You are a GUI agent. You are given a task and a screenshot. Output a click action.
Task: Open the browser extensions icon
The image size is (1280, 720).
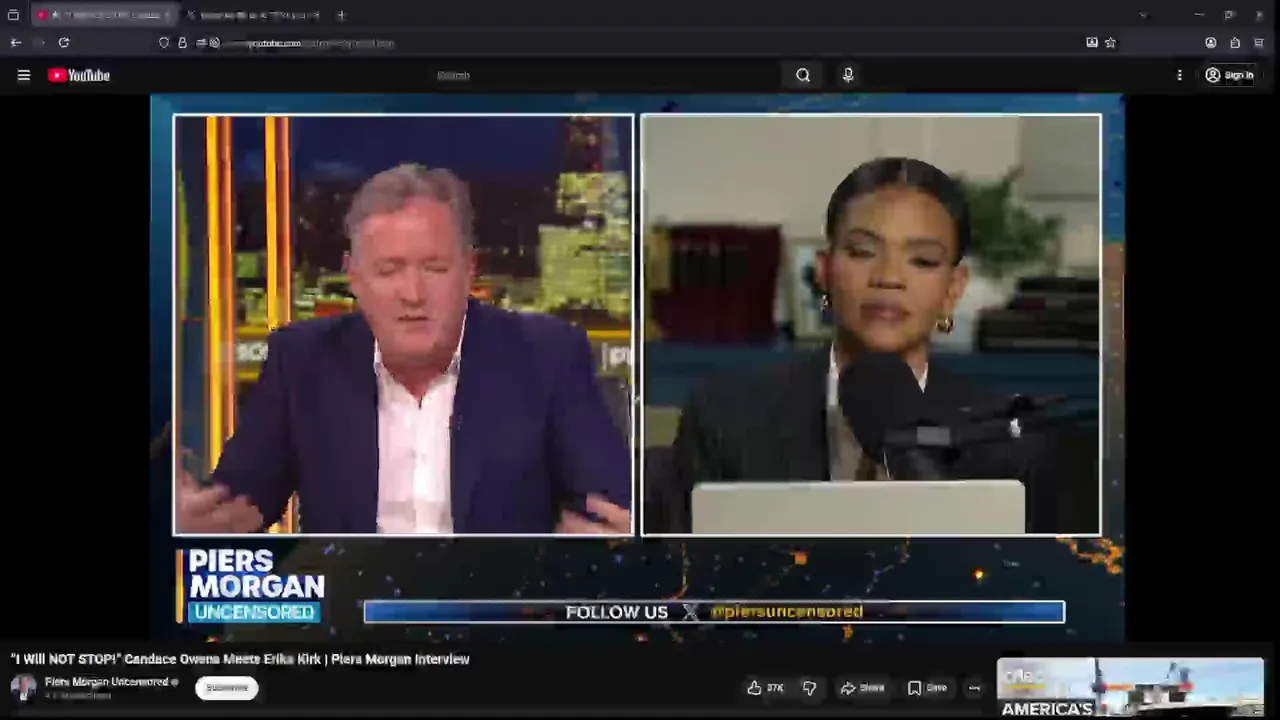(x=1235, y=43)
